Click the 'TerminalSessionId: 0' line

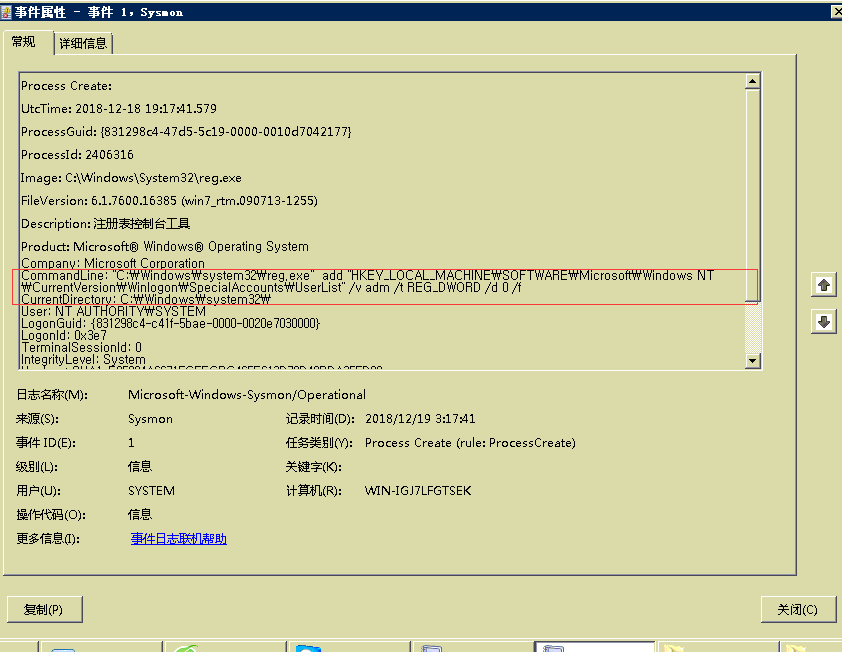pyautogui.click(x=81, y=347)
